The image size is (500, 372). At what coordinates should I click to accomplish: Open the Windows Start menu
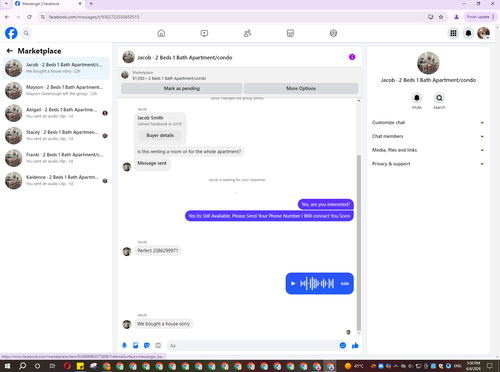click(7, 366)
